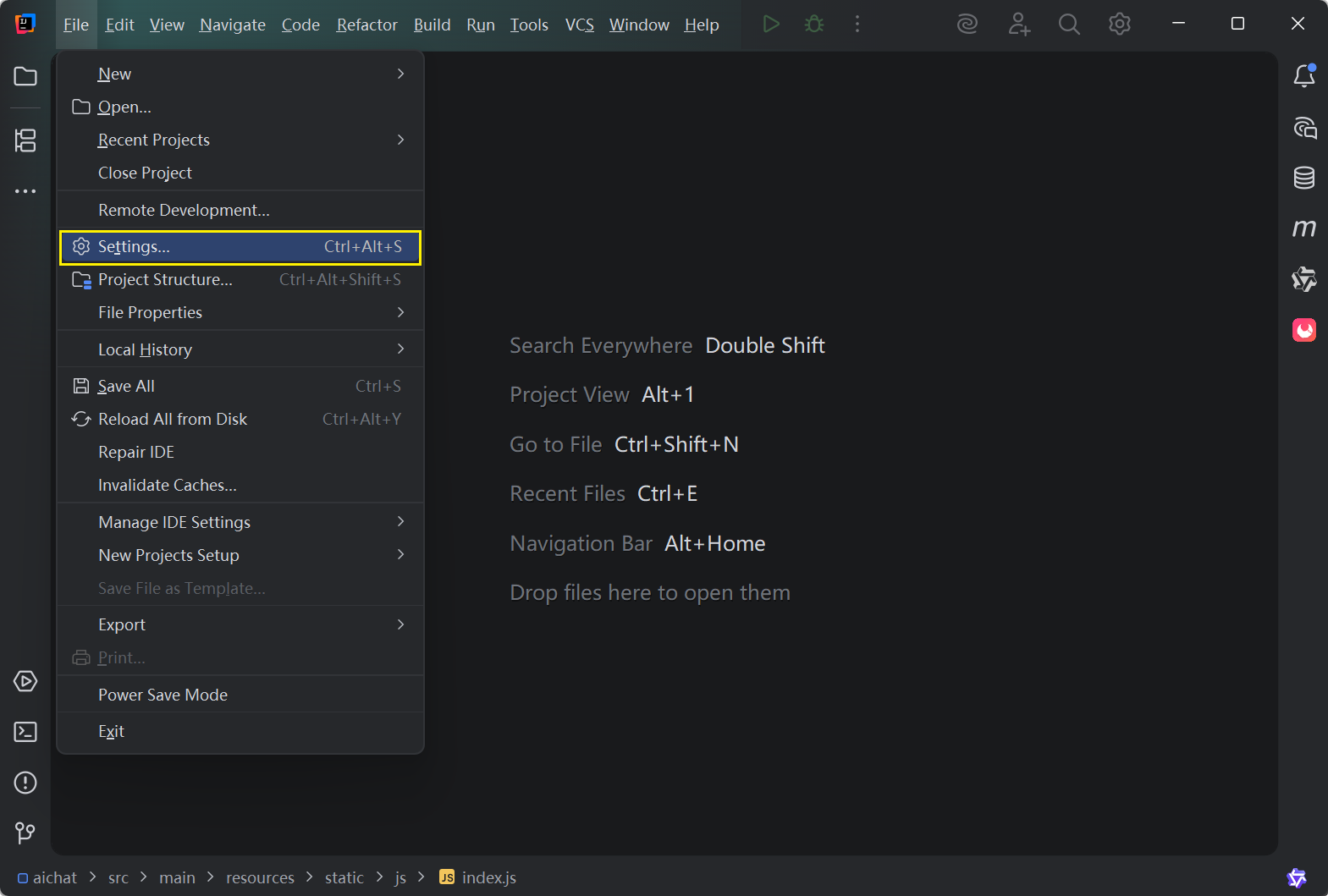Toggle Power Save Mode in File menu
1328x896 pixels.
[163, 695]
